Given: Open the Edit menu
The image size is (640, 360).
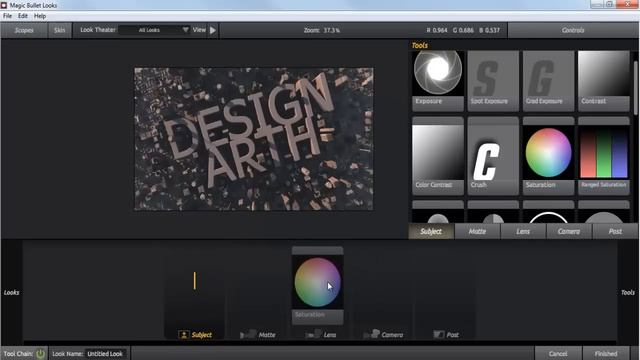Looking at the screenshot, I should [23, 16].
